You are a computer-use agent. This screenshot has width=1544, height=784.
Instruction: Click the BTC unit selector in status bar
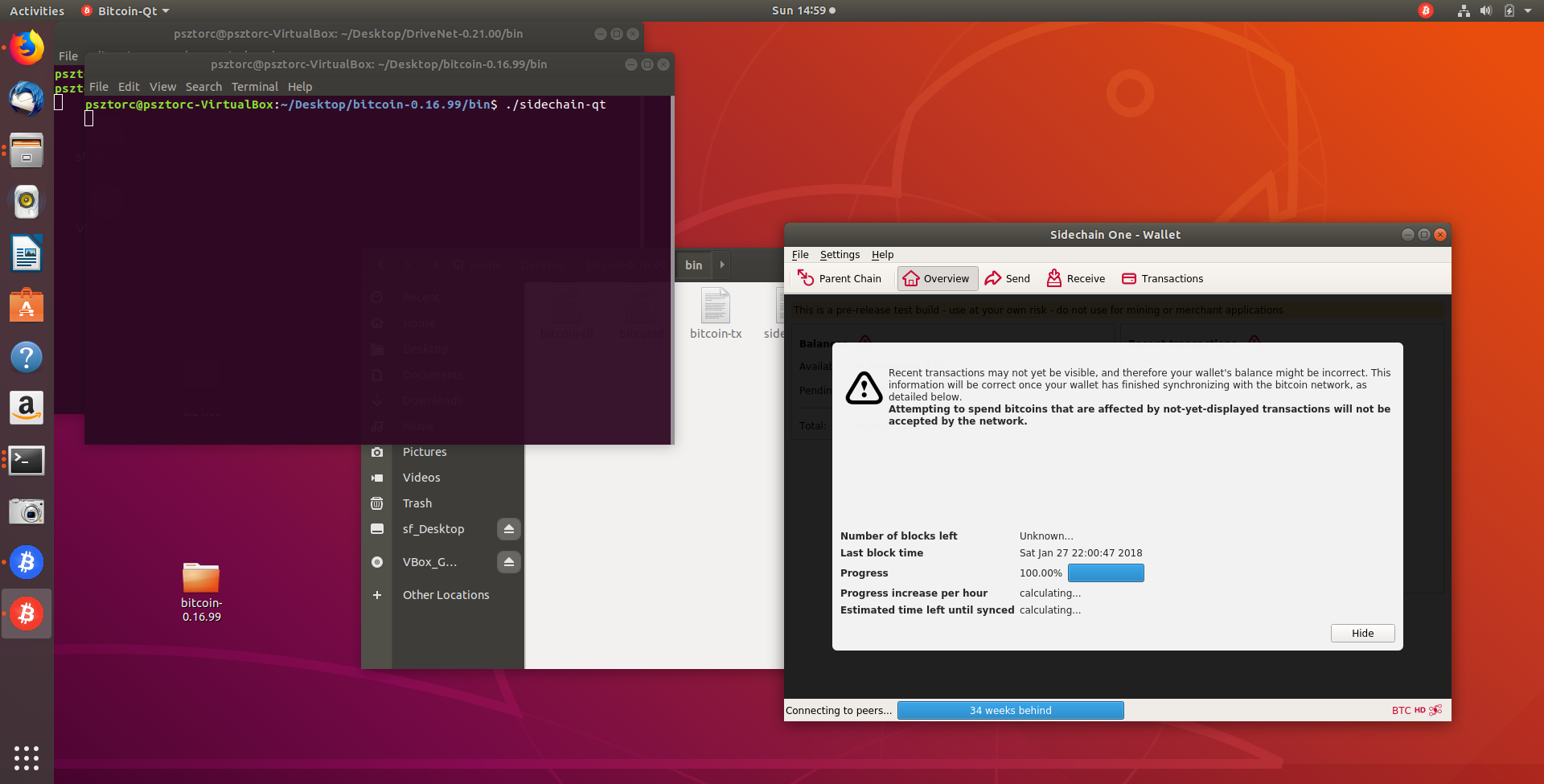click(x=1401, y=710)
